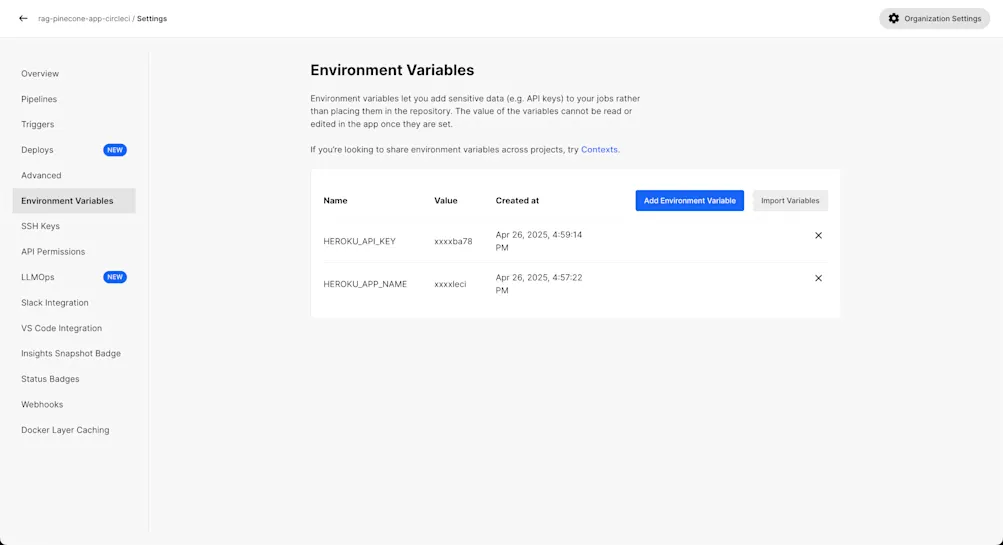The image size is (1003, 545).
Task: Open rag-pinecone-app-circleci breadcrumb link
Action: 84,19
